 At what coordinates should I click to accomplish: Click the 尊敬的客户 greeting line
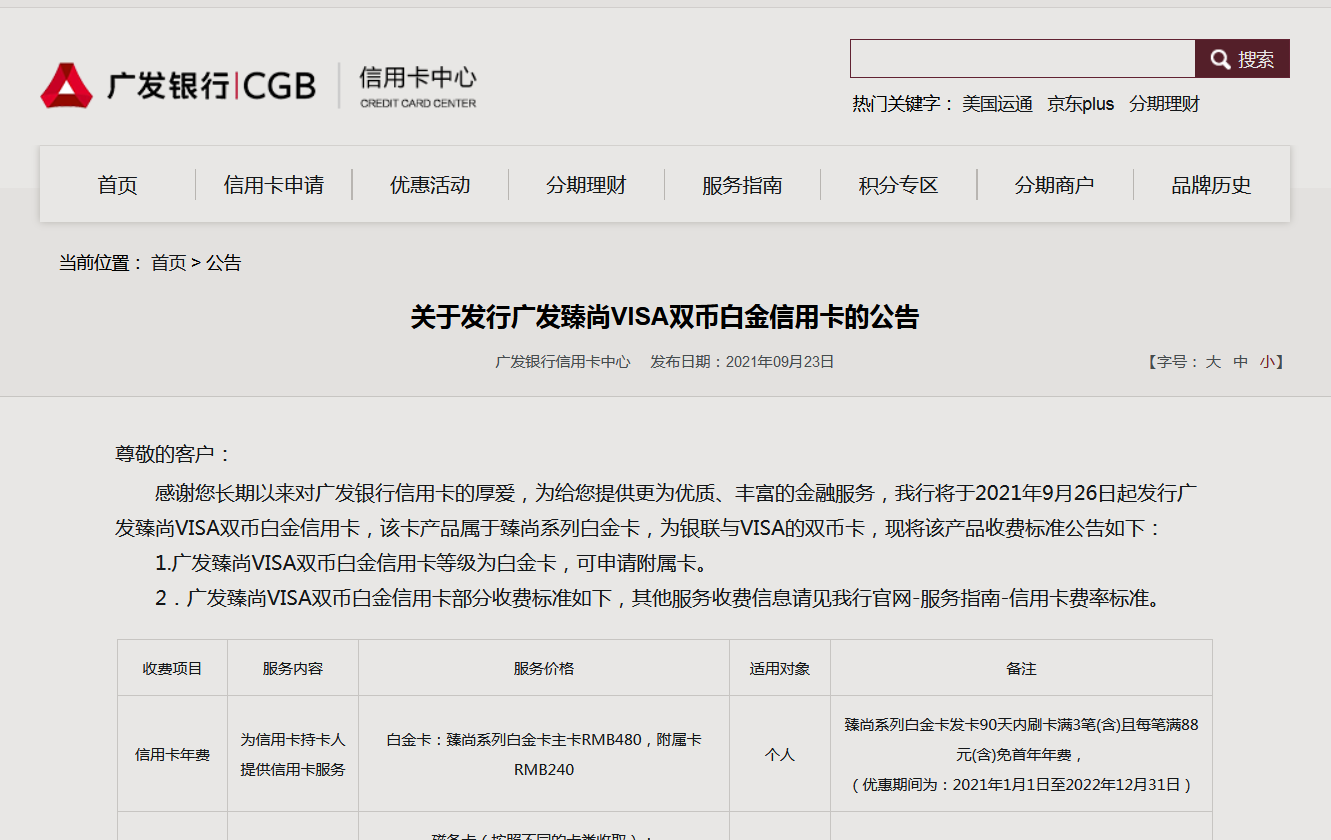pyautogui.click(x=173, y=454)
